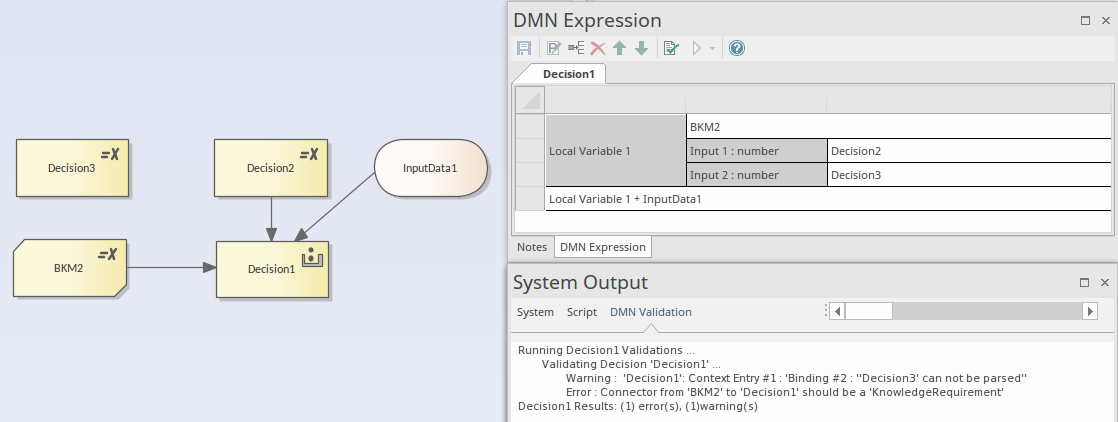Open help with the question mark icon
This screenshot has height=422, width=1118.
coord(737,48)
